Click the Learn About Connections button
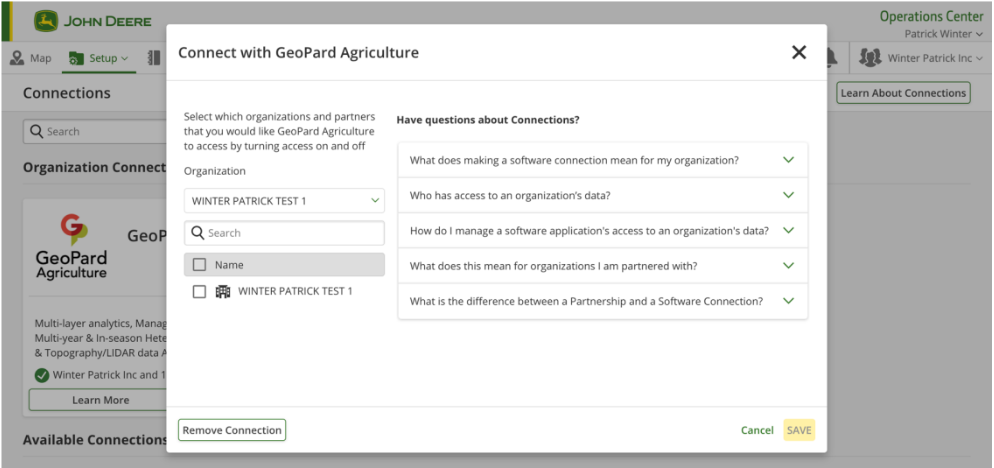 point(903,93)
